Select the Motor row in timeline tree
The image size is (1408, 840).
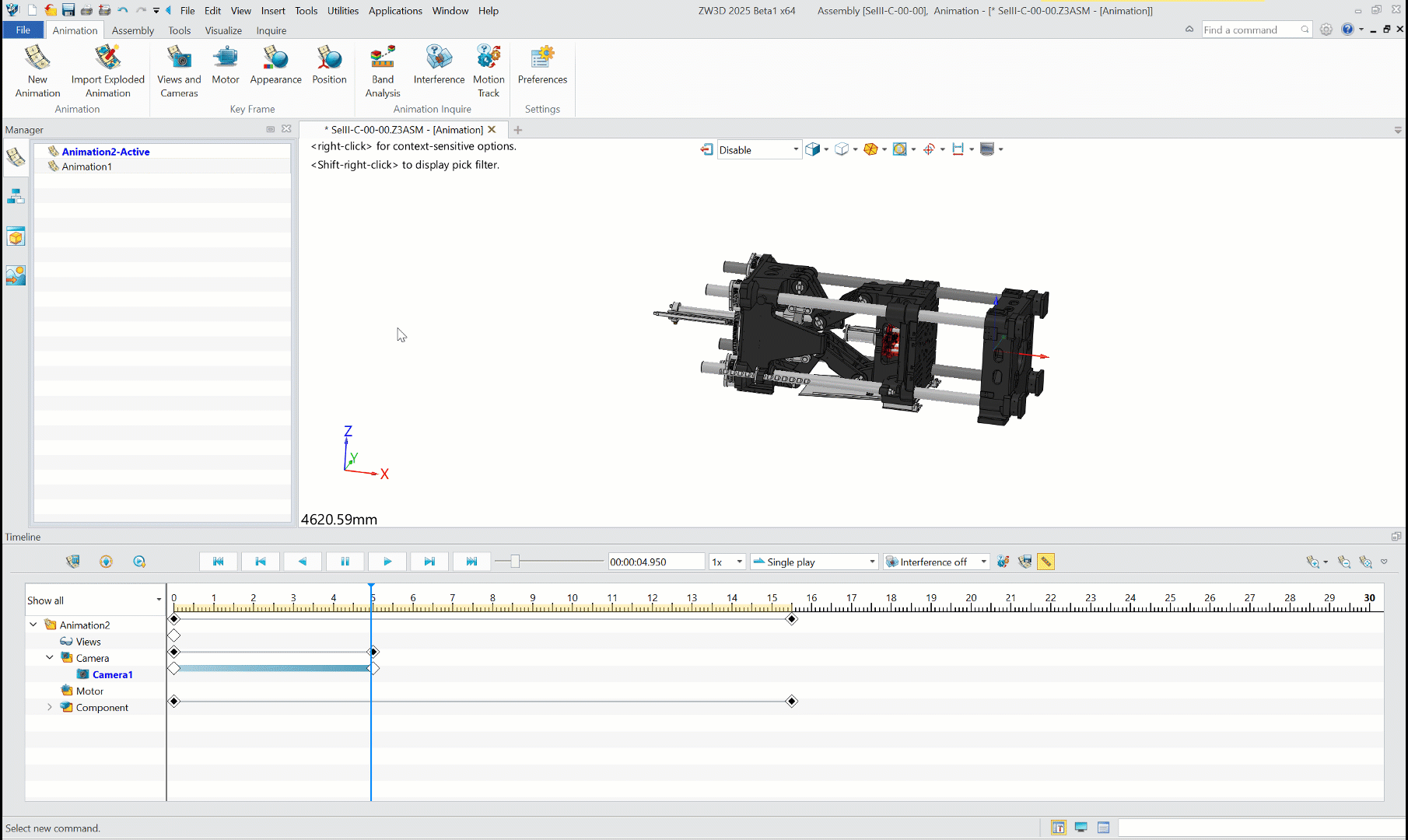(x=89, y=691)
